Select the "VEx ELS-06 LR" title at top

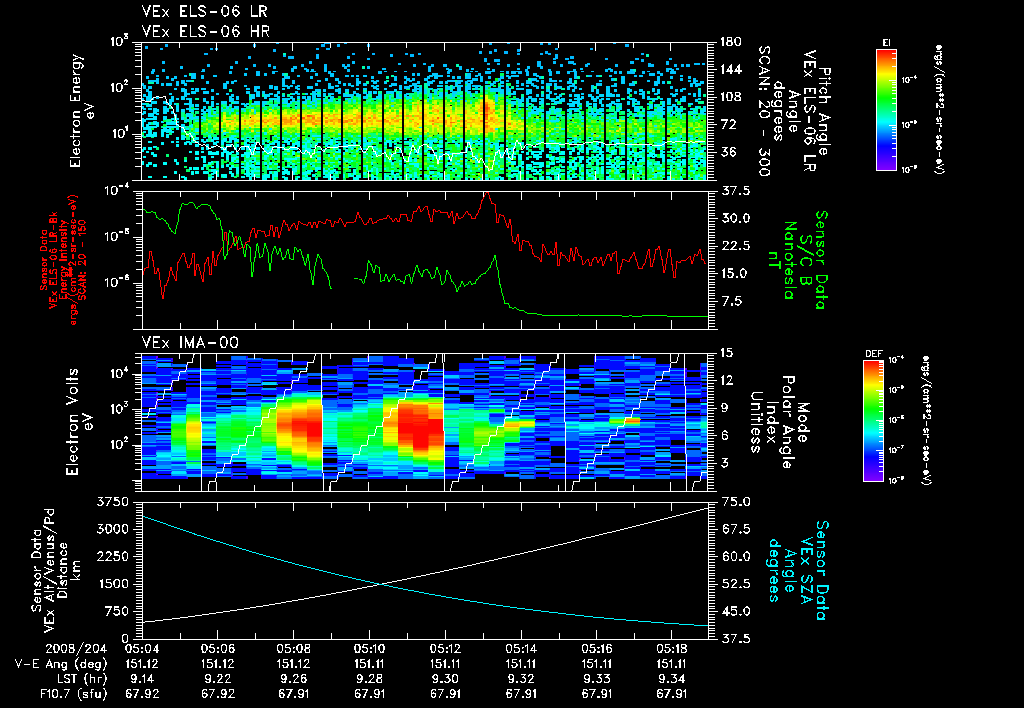(204, 12)
